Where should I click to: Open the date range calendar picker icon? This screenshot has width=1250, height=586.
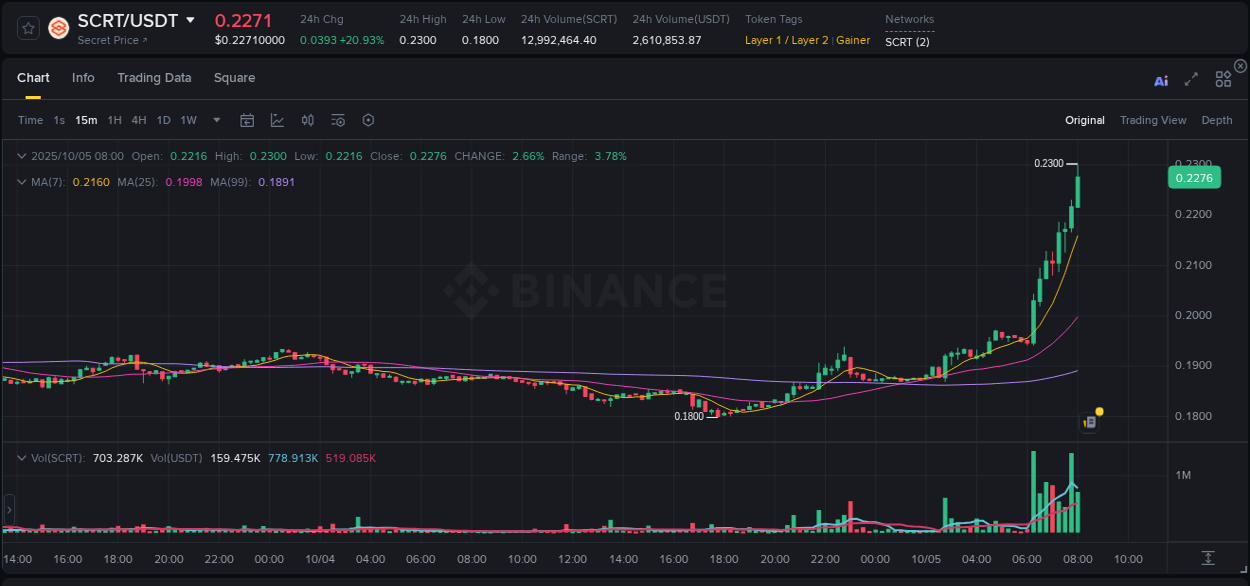[x=247, y=119]
